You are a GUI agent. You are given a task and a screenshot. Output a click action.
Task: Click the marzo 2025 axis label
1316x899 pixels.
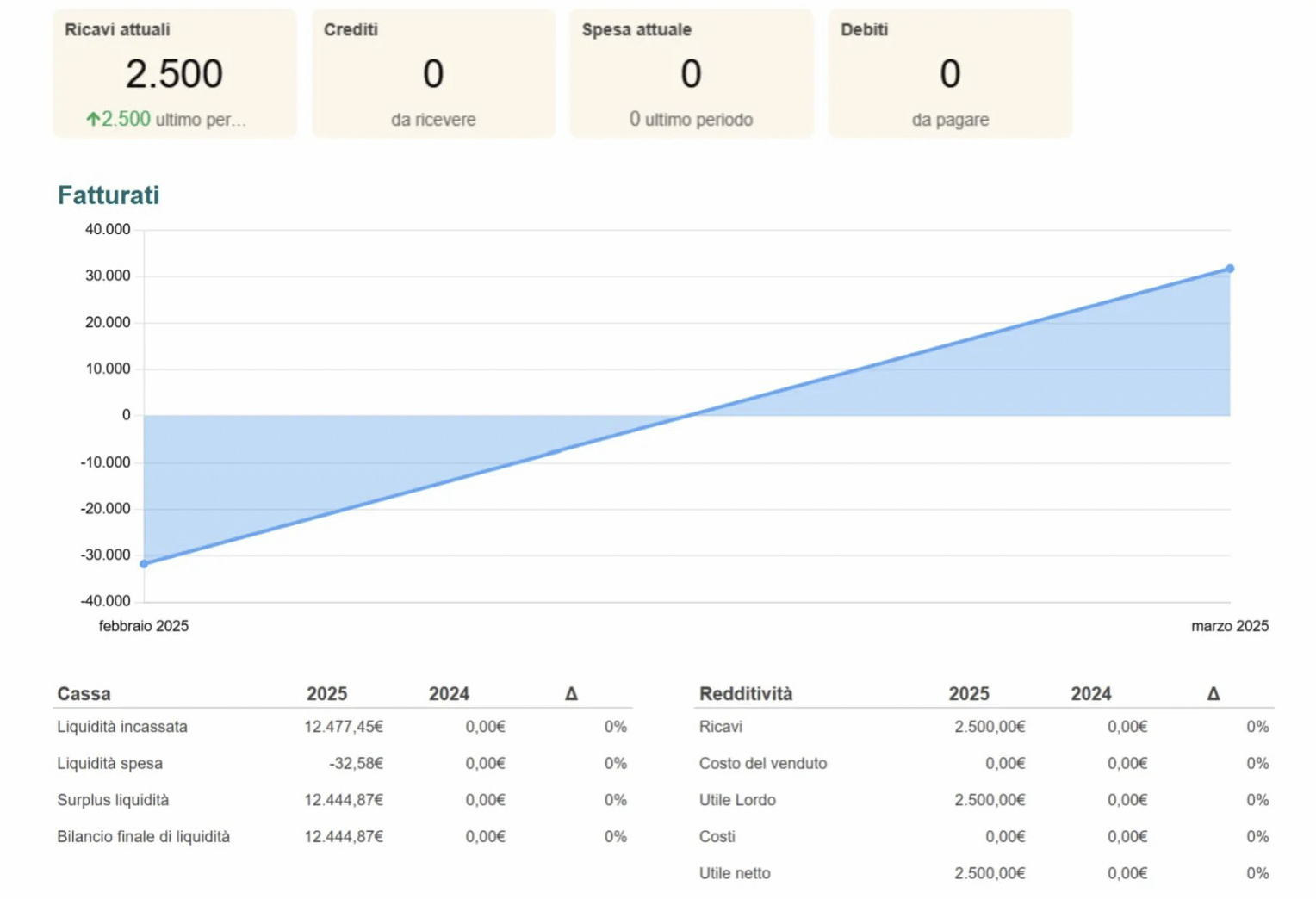tap(1229, 626)
